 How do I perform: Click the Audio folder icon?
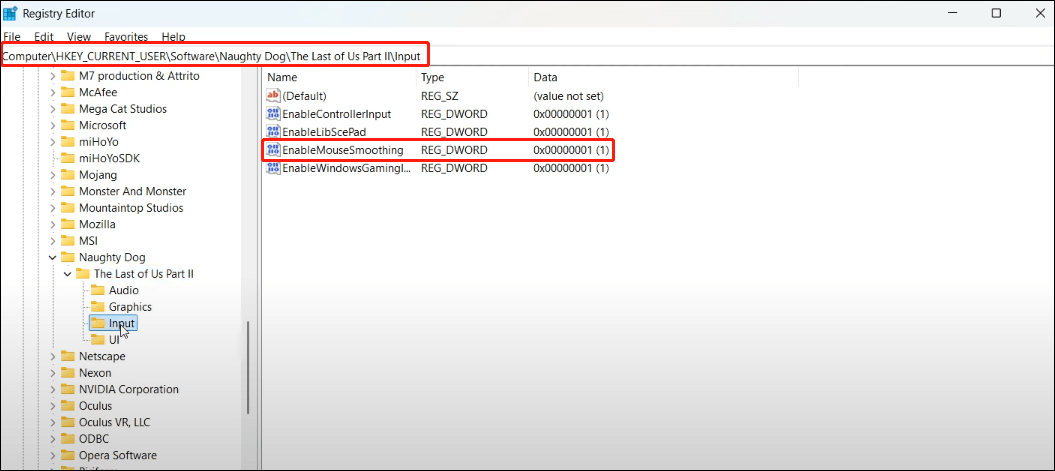tap(98, 290)
